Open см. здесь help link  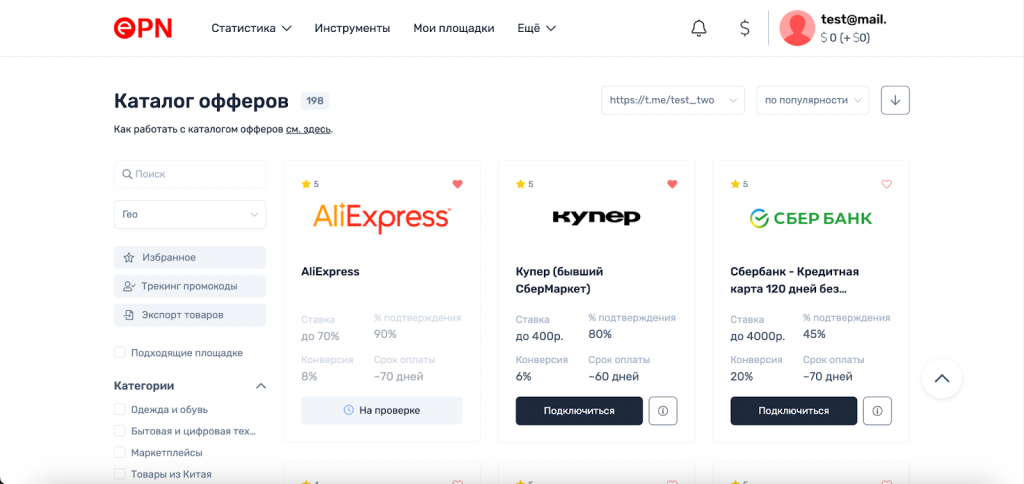[308, 129]
